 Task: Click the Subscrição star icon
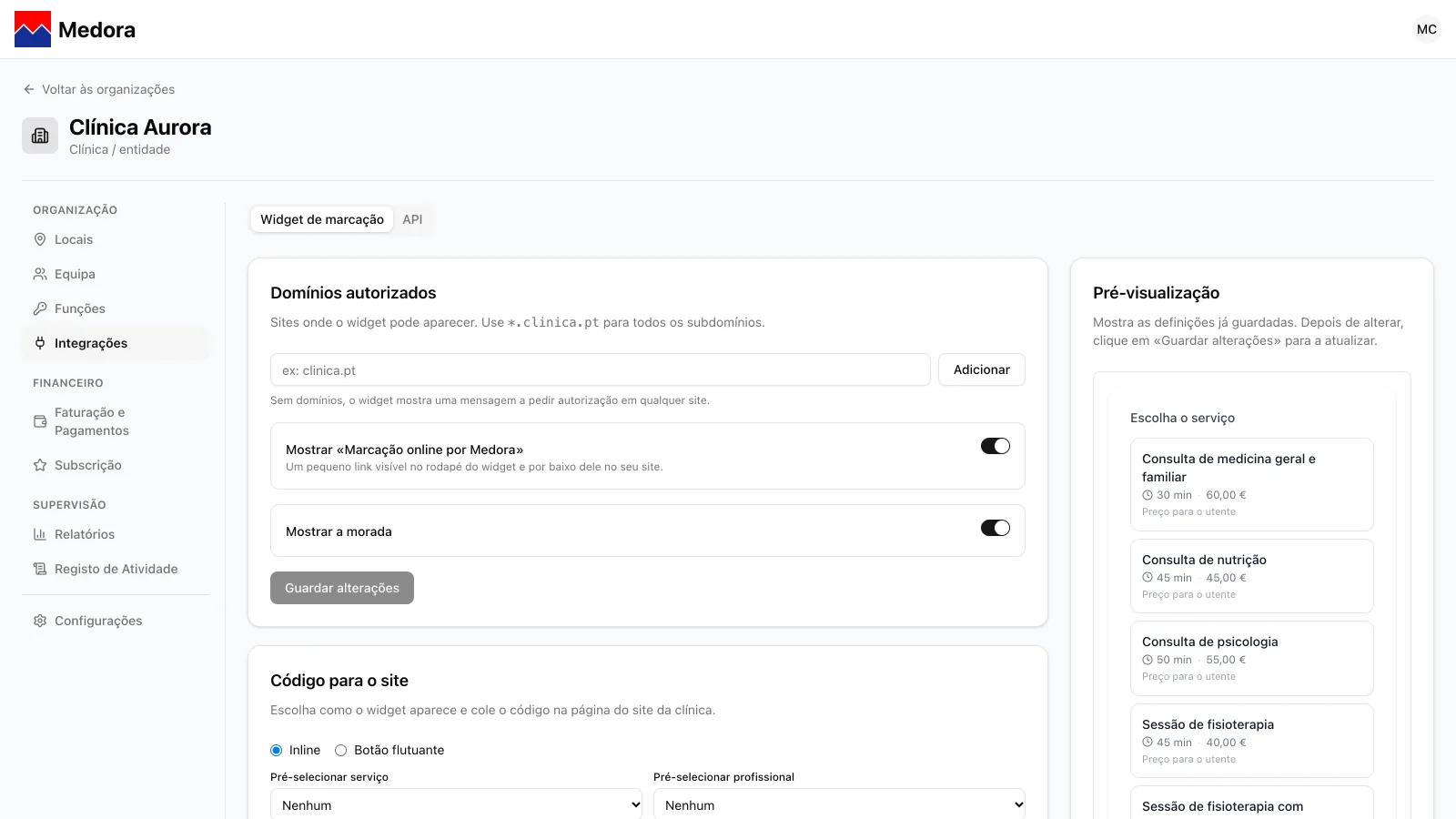click(x=40, y=465)
